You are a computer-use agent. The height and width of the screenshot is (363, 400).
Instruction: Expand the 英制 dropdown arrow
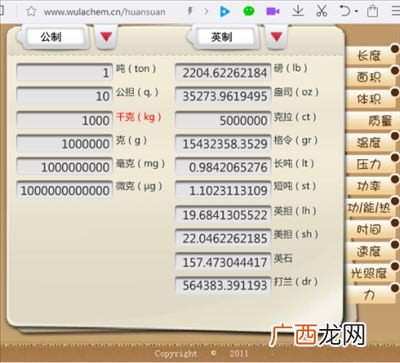pos(276,37)
